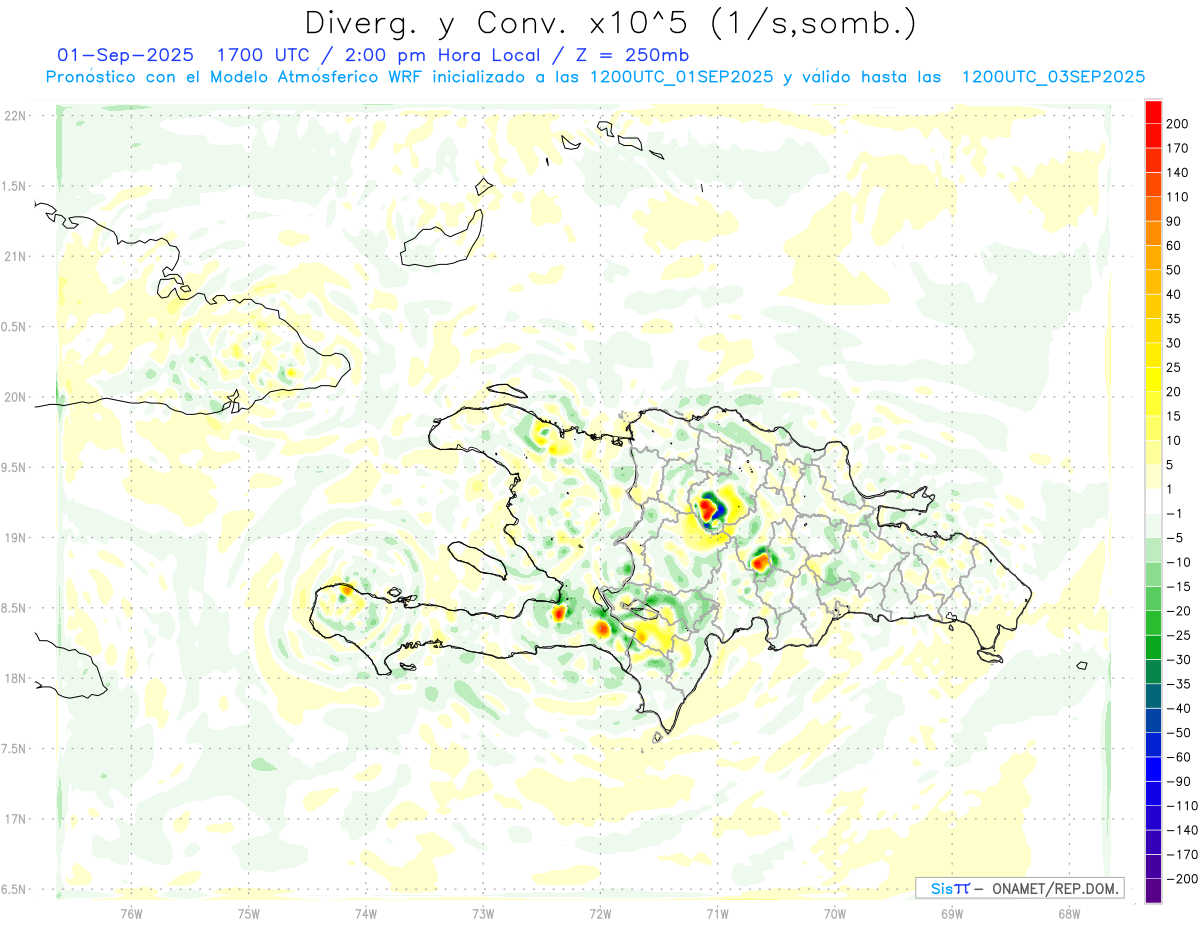Viewport: 1200px width, 927px height.
Task: Click the 75W longitude label
Action: pyautogui.click(x=249, y=914)
